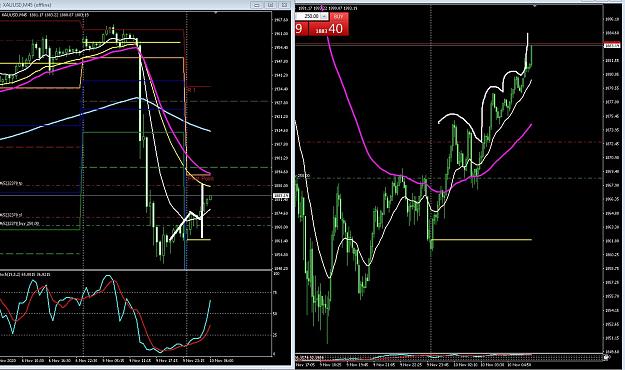The width and height of the screenshot is (625, 370).
Task: Edit the 250.00 lot volume field
Action: coord(308,16)
